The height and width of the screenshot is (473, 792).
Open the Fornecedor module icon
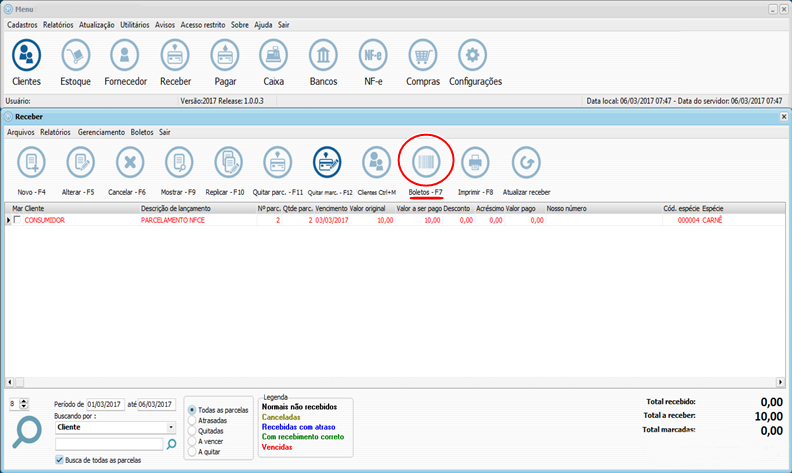click(125, 55)
